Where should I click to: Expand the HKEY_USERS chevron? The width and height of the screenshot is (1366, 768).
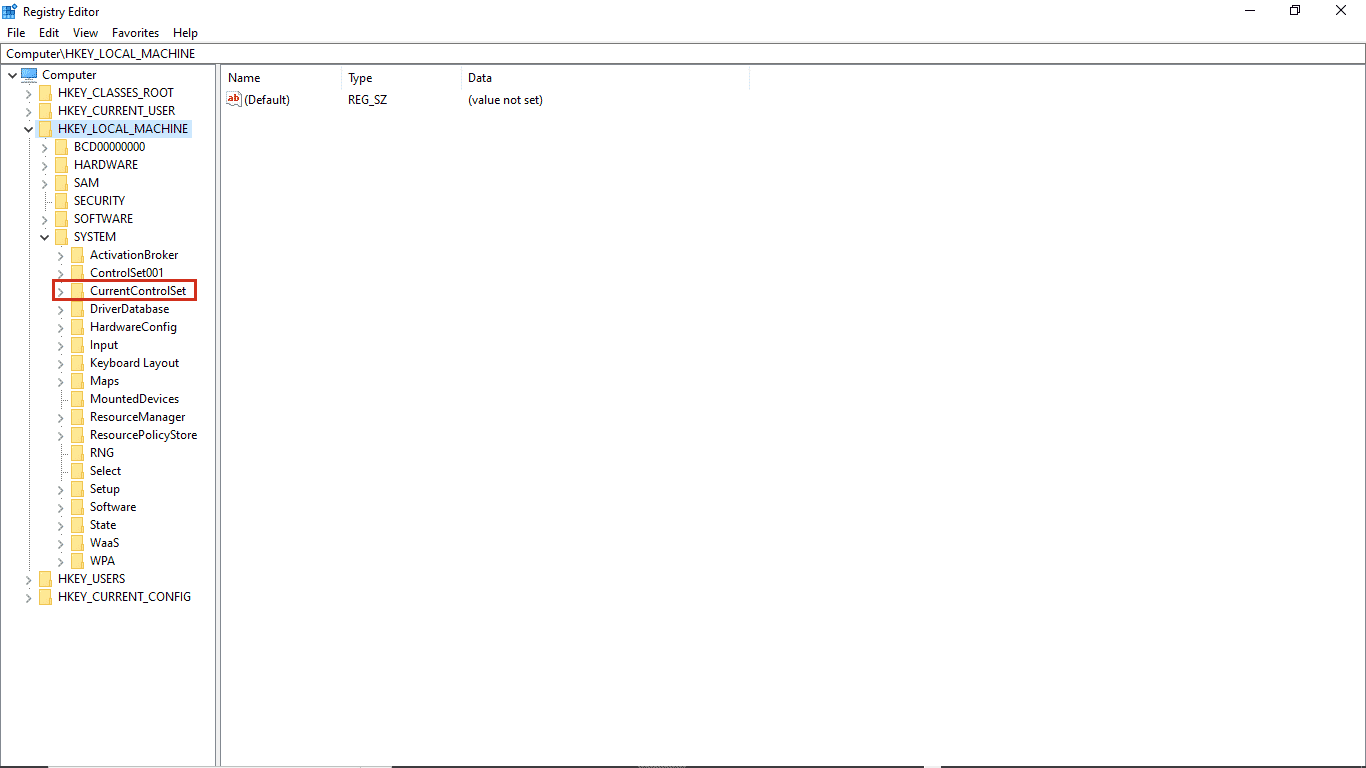tap(28, 579)
